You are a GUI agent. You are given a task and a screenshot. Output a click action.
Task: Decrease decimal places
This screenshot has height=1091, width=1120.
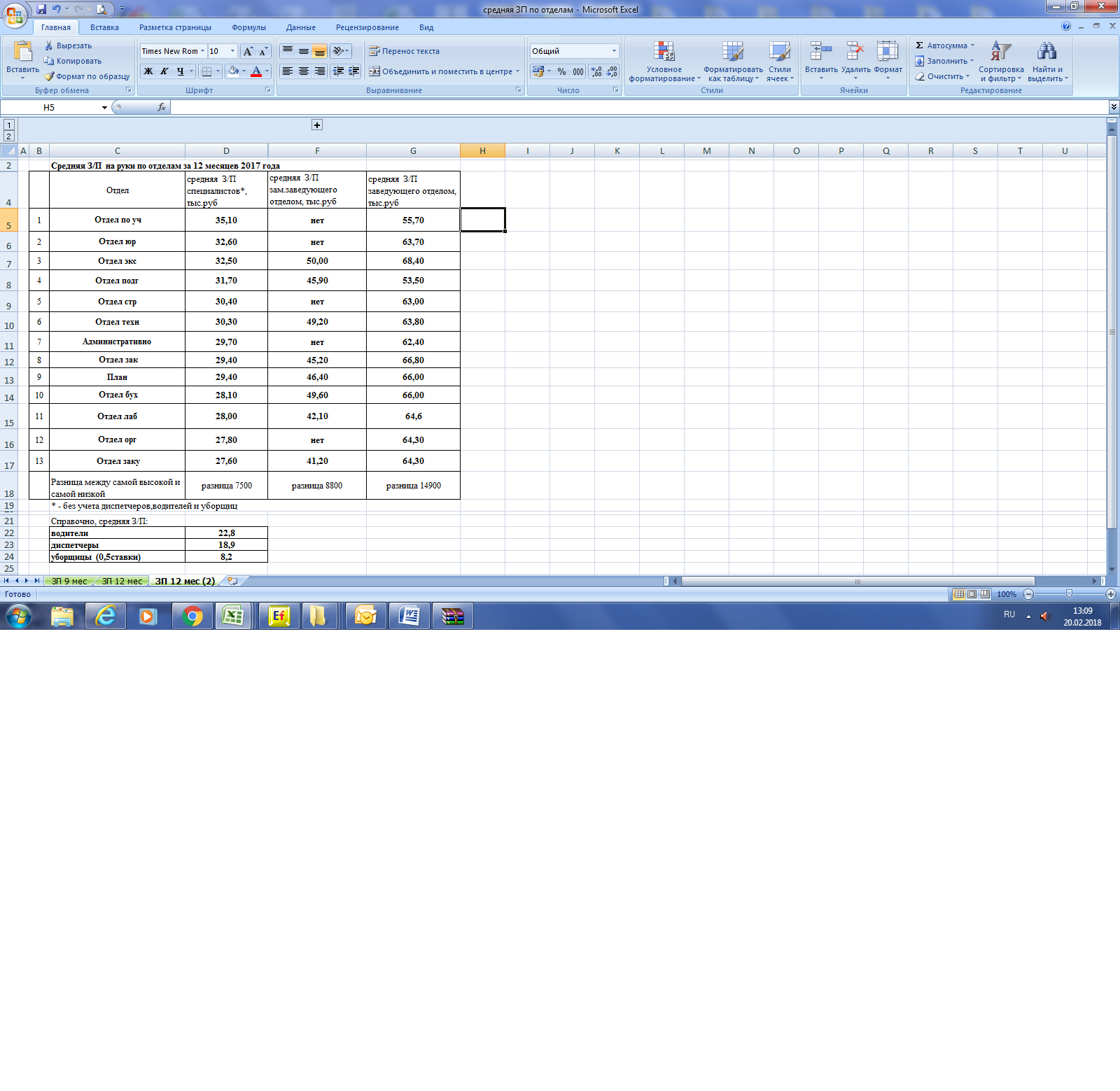click(612, 71)
